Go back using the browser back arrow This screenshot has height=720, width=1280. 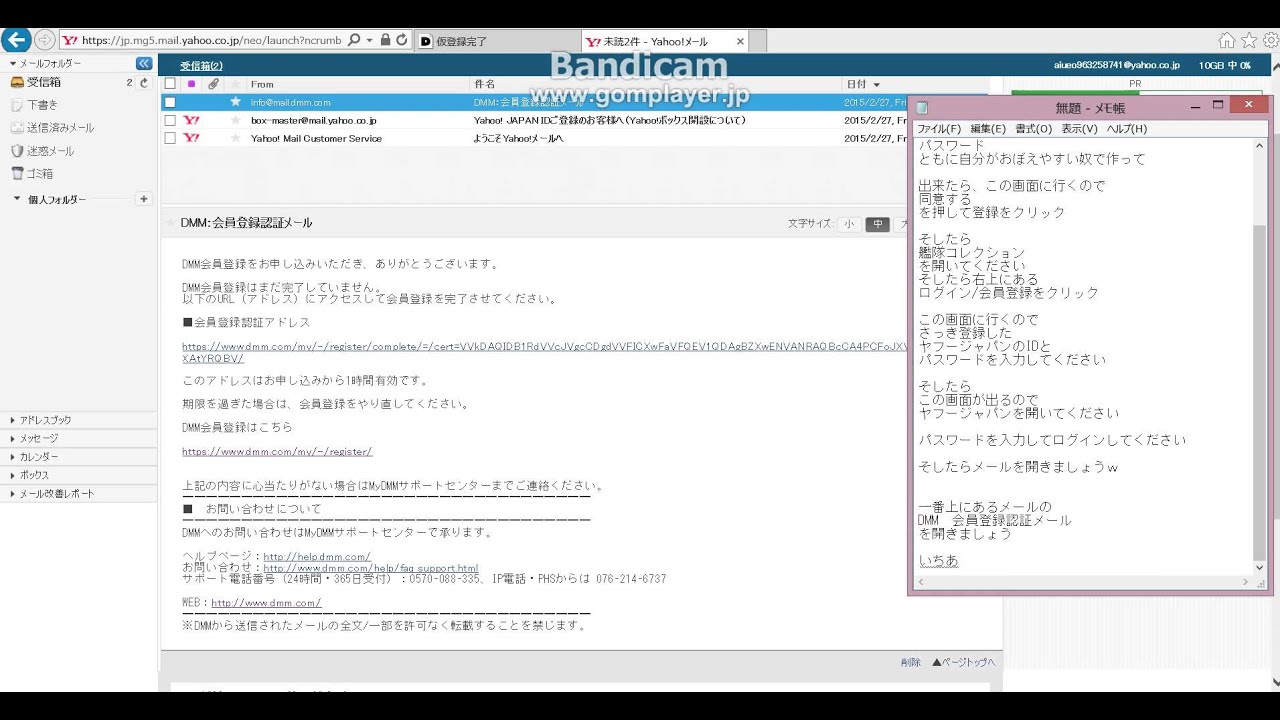click(16, 40)
